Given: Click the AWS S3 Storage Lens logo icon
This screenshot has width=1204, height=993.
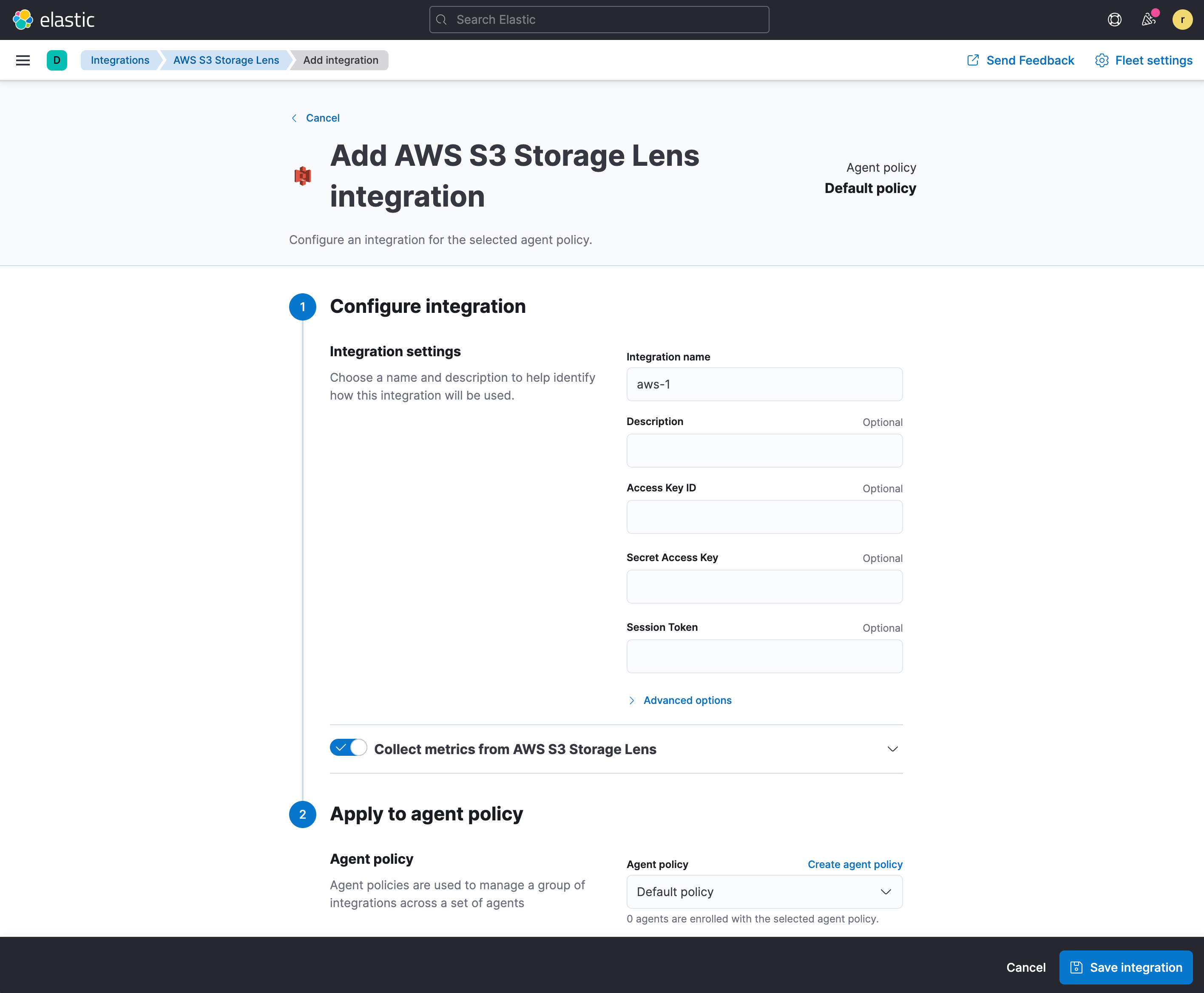Looking at the screenshot, I should coord(303,176).
